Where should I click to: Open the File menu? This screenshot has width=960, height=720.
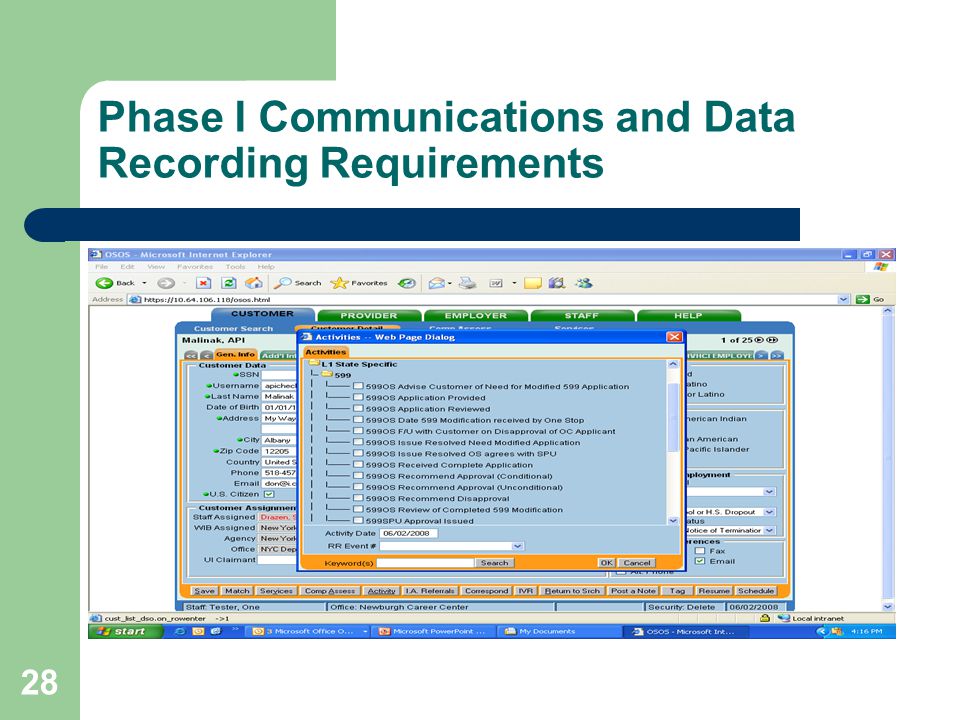tap(102, 267)
